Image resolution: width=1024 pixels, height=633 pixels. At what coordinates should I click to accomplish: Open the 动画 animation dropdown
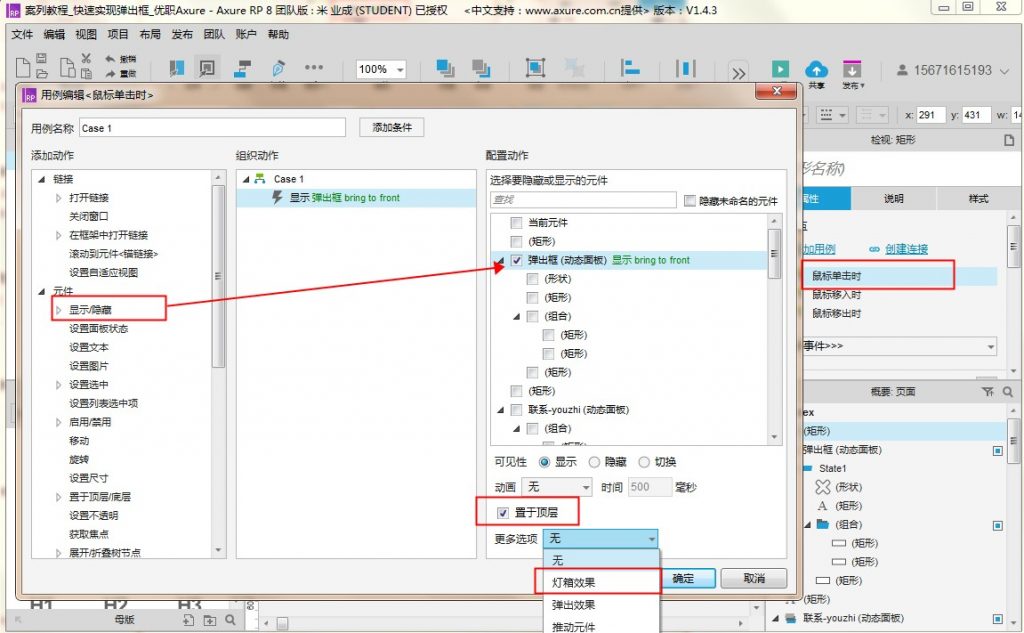[x=557, y=487]
